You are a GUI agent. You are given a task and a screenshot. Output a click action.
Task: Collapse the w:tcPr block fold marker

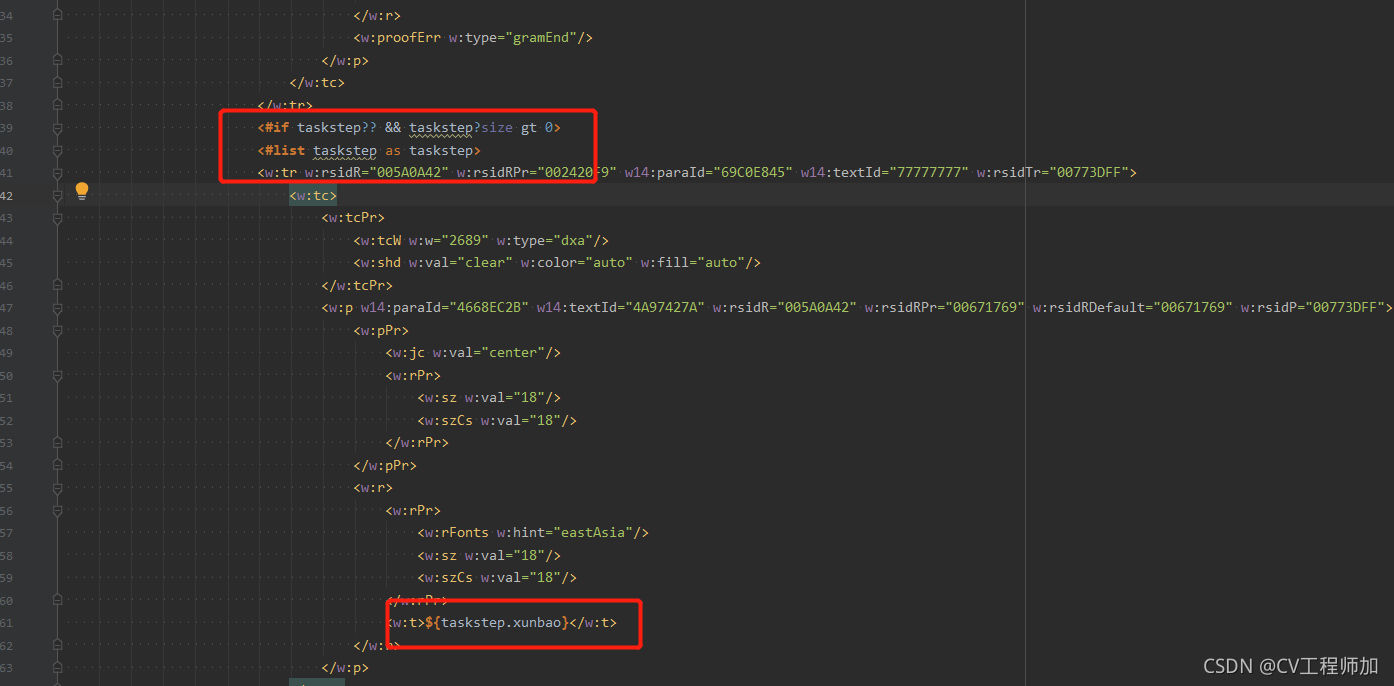(57, 217)
